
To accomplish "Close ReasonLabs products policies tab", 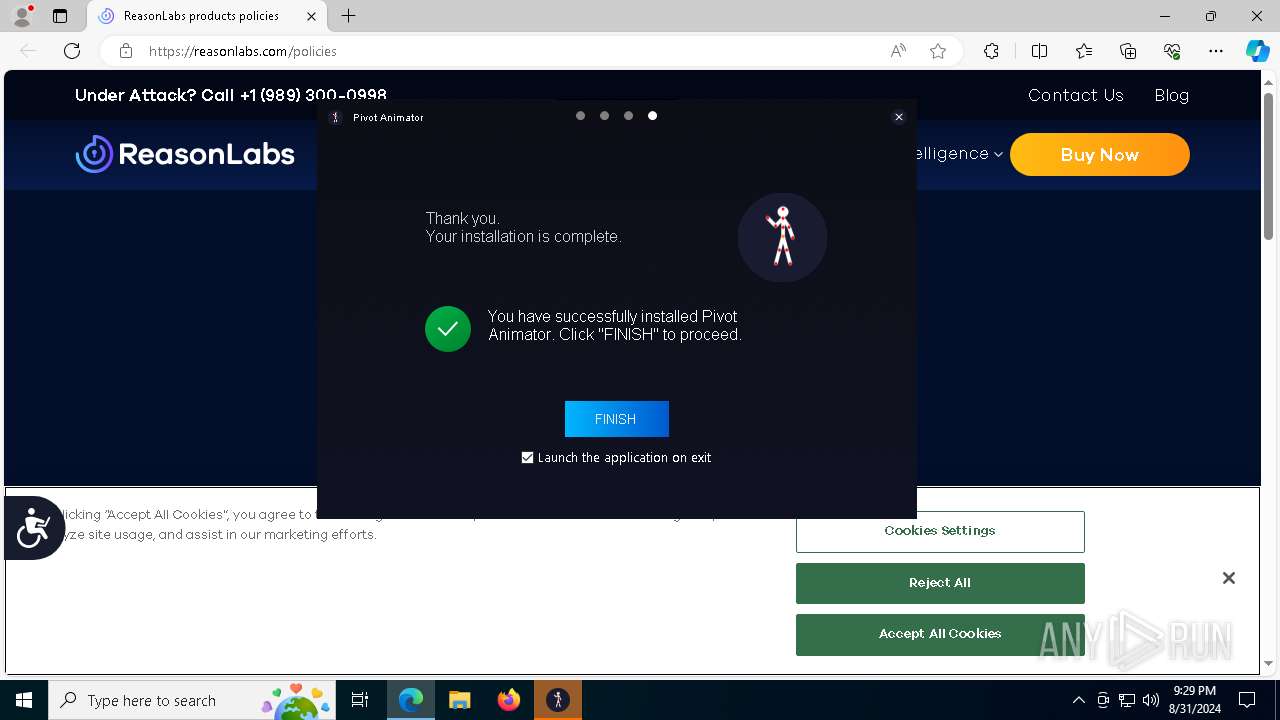I will tap(311, 16).
